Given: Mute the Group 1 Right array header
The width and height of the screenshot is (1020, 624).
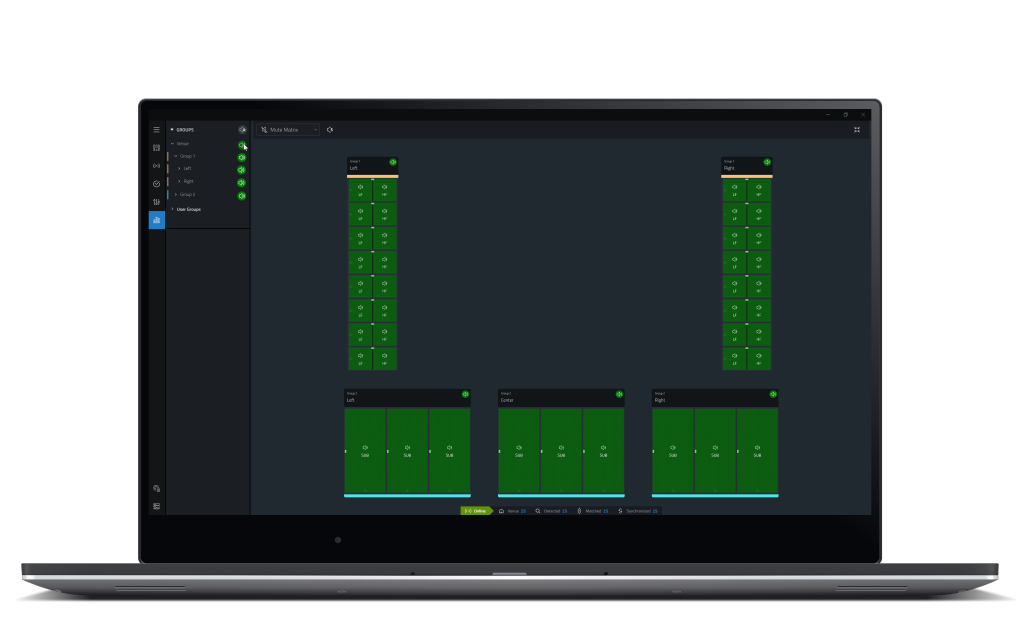Looking at the screenshot, I should click(x=767, y=162).
